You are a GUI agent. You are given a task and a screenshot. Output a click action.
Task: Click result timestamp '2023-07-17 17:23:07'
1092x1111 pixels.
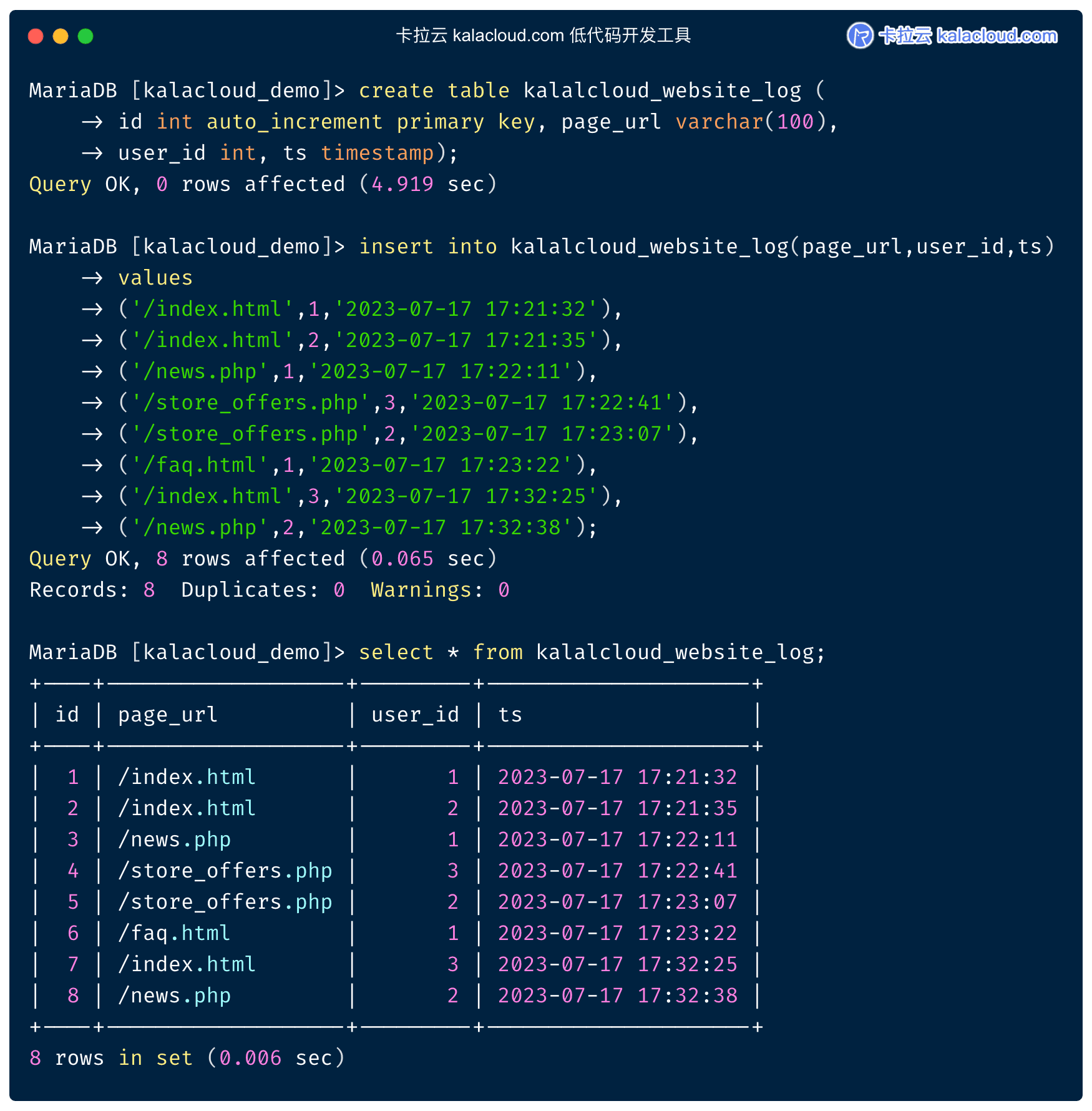(x=617, y=902)
